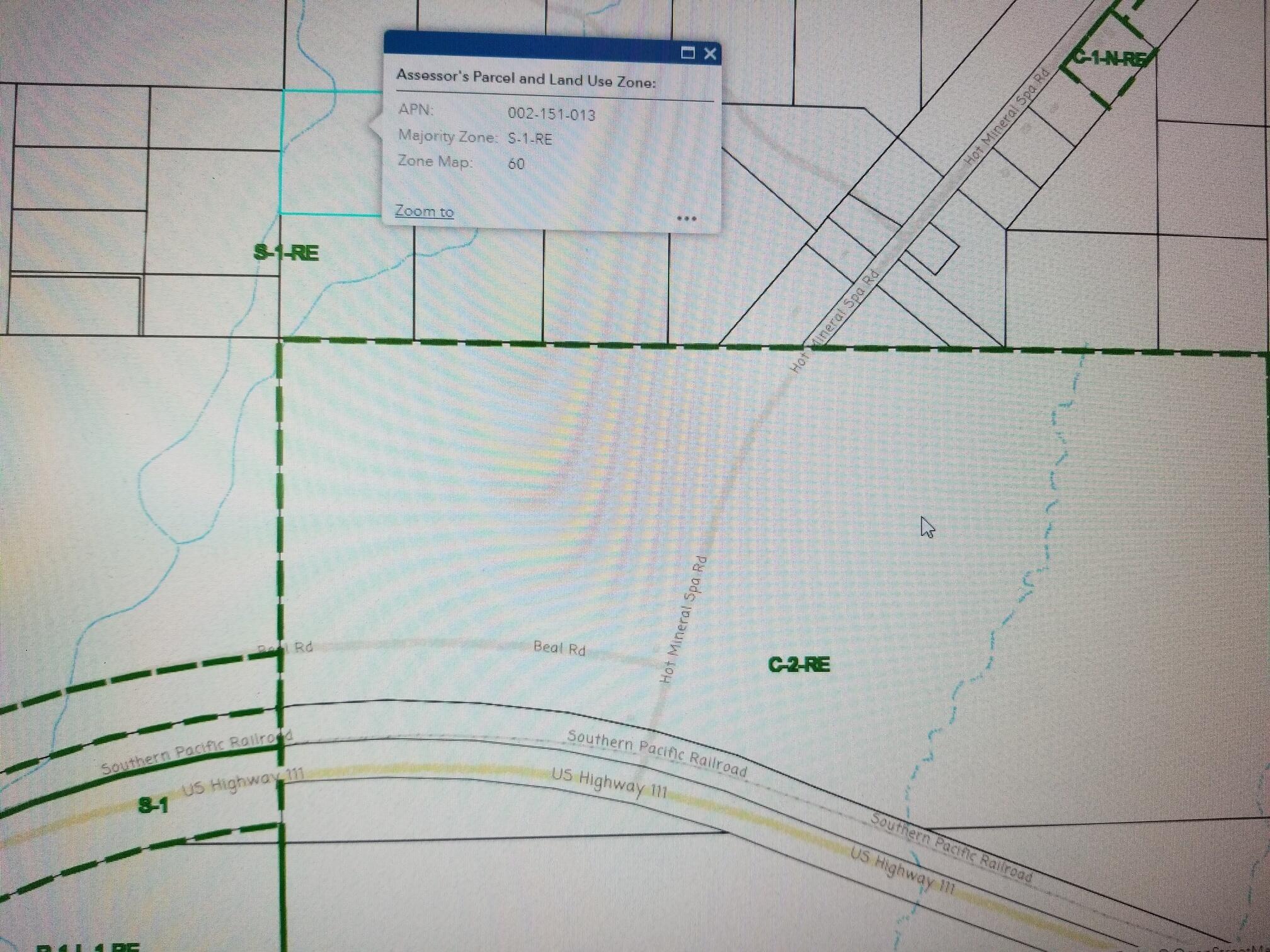Click lower-right US Highway 111 label
This screenshot has height=952, width=1270.
pyautogui.click(x=902, y=871)
